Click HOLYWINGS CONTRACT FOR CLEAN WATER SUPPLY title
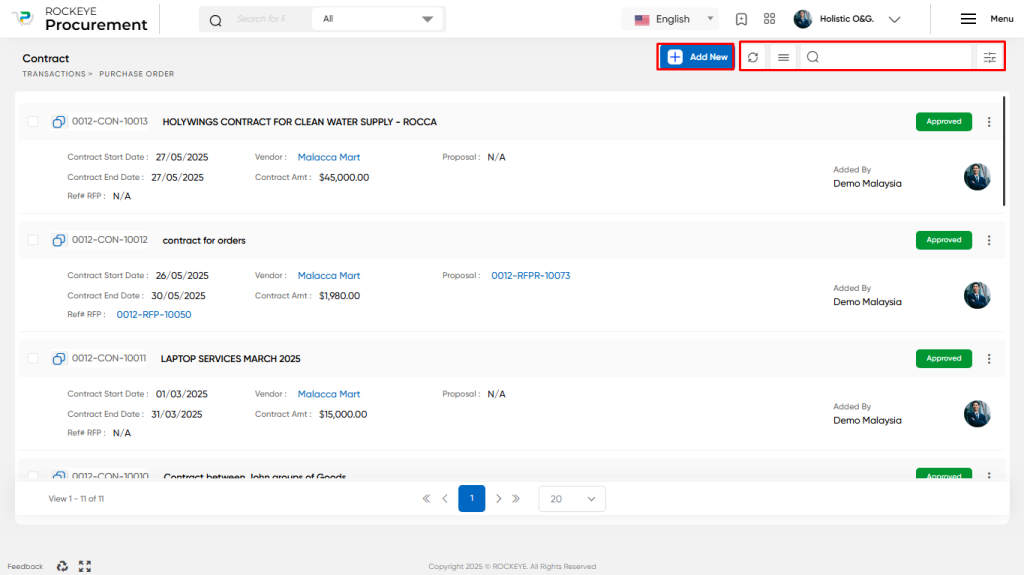 click(299, 122)
